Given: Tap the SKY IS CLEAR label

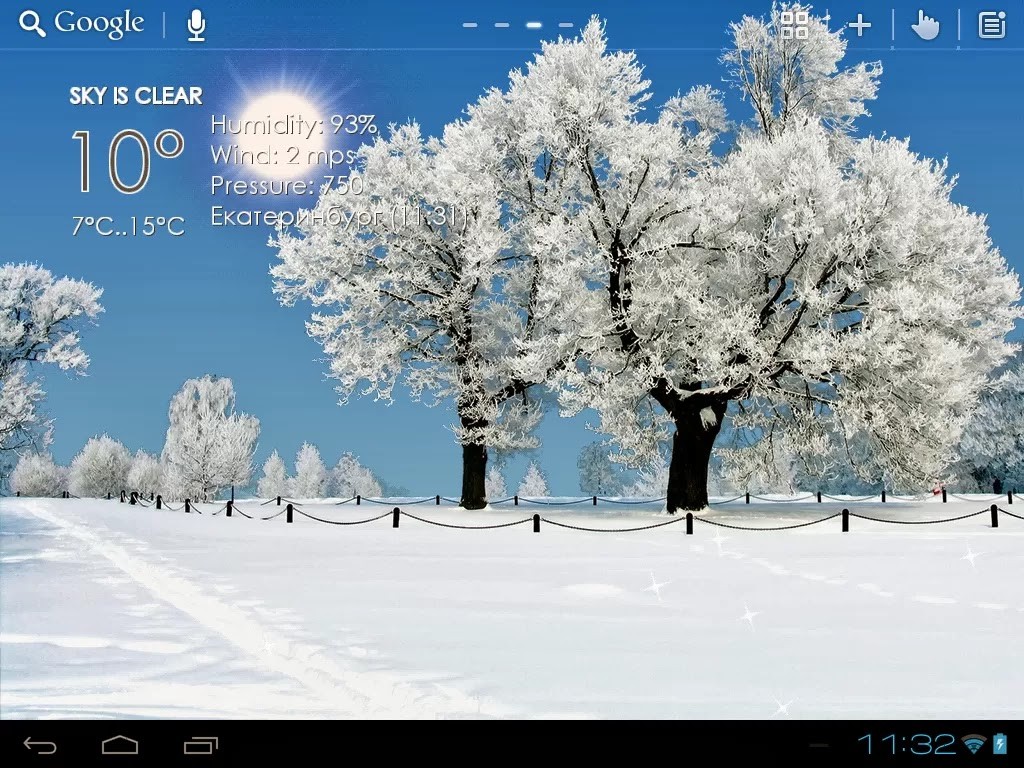Looking at the screenshot, I should coord(136,96).
